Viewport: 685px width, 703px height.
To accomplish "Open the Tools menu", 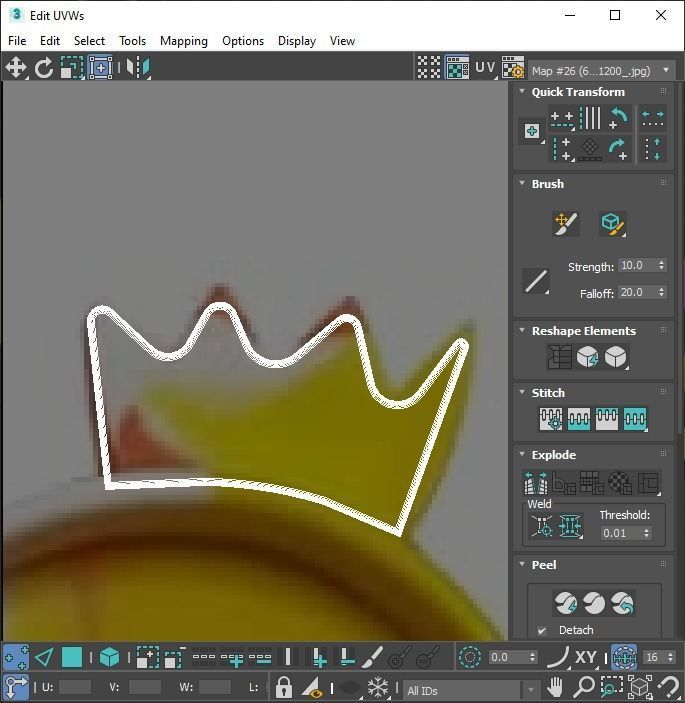I will coord(132,41).
